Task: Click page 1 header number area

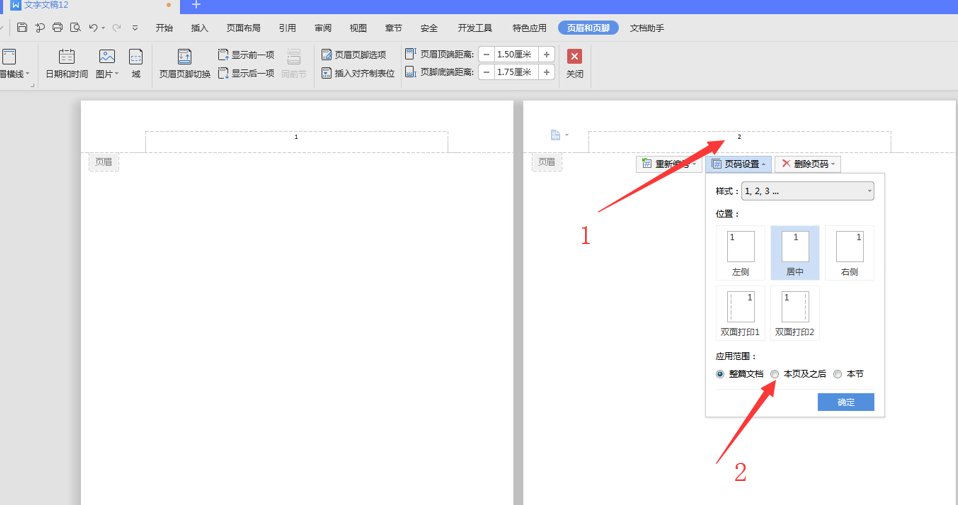Action: [x=296, y=142]
